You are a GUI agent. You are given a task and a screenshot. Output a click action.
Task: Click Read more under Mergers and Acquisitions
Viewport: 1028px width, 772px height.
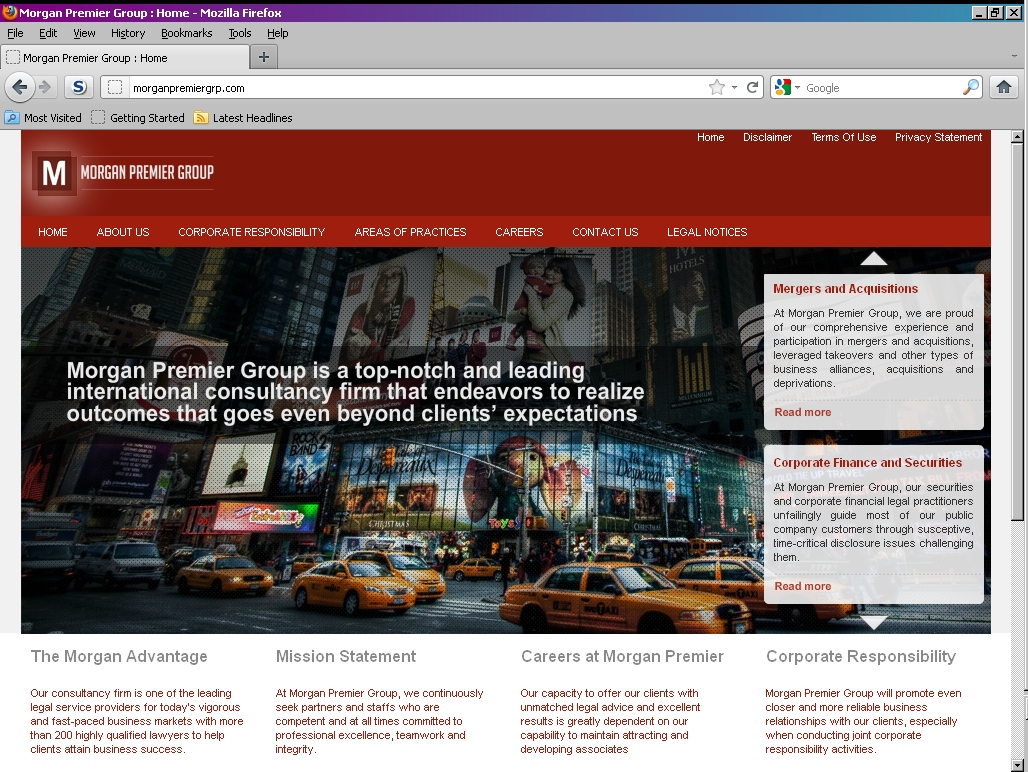coord(802,412)
